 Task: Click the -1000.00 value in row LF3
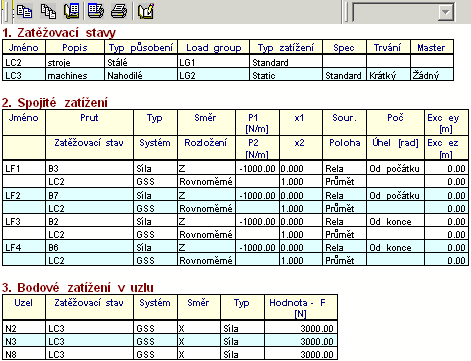[257, 221]
